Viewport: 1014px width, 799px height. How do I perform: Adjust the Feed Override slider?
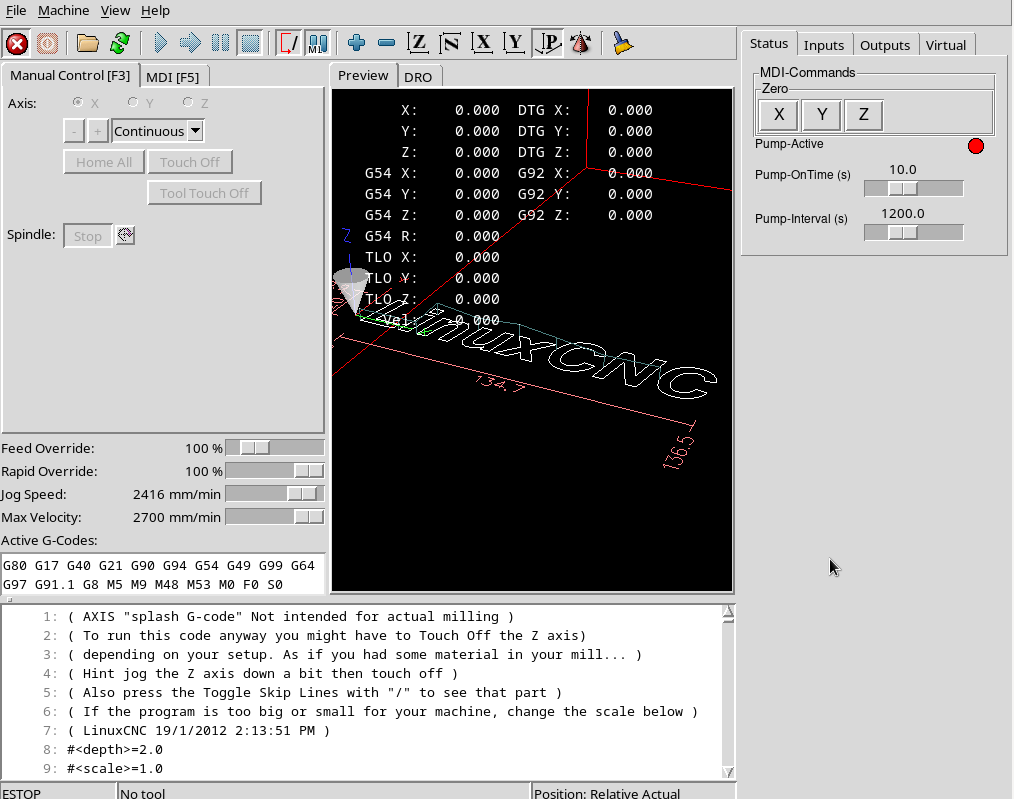(275, 447)
